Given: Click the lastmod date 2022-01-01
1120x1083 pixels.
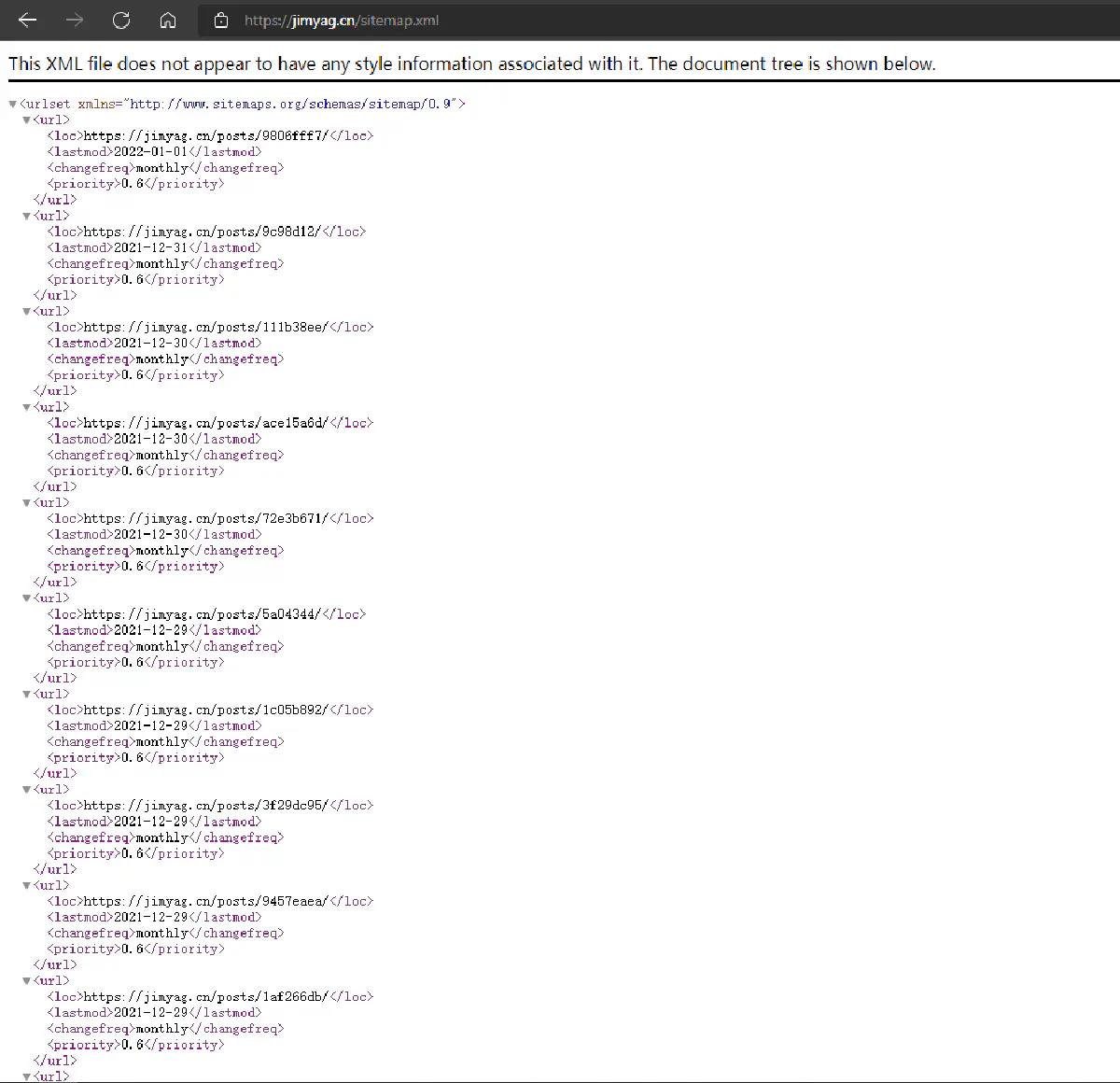Looking at the screenshot, I should [x=150, y=151].
